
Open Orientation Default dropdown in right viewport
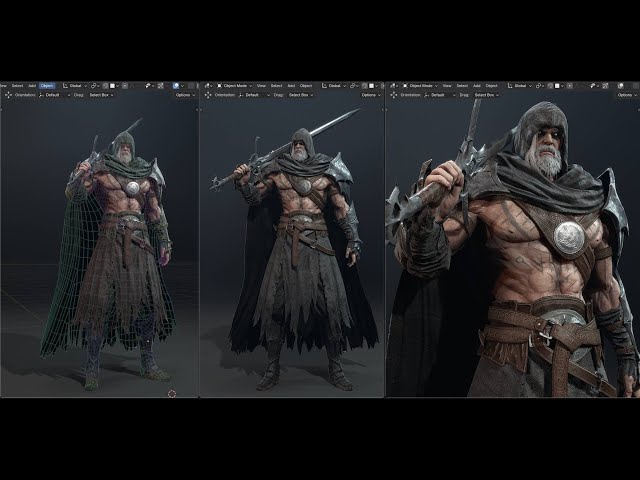440,95
